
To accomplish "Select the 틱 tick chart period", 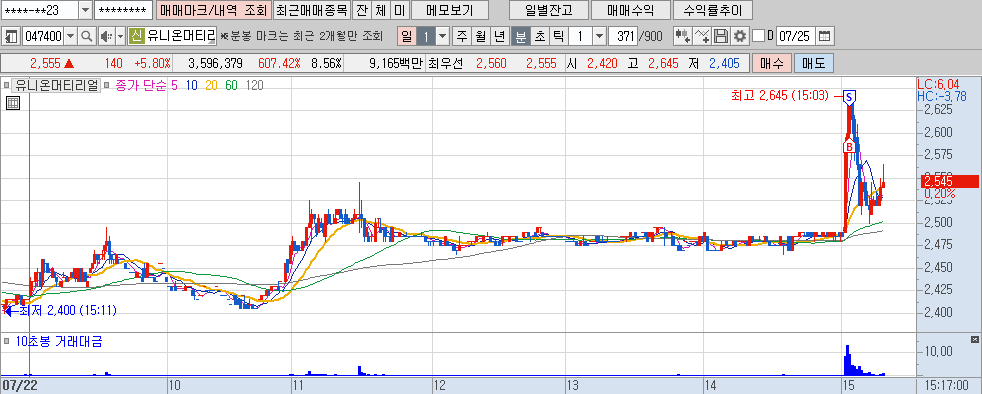I will point(558,36).
